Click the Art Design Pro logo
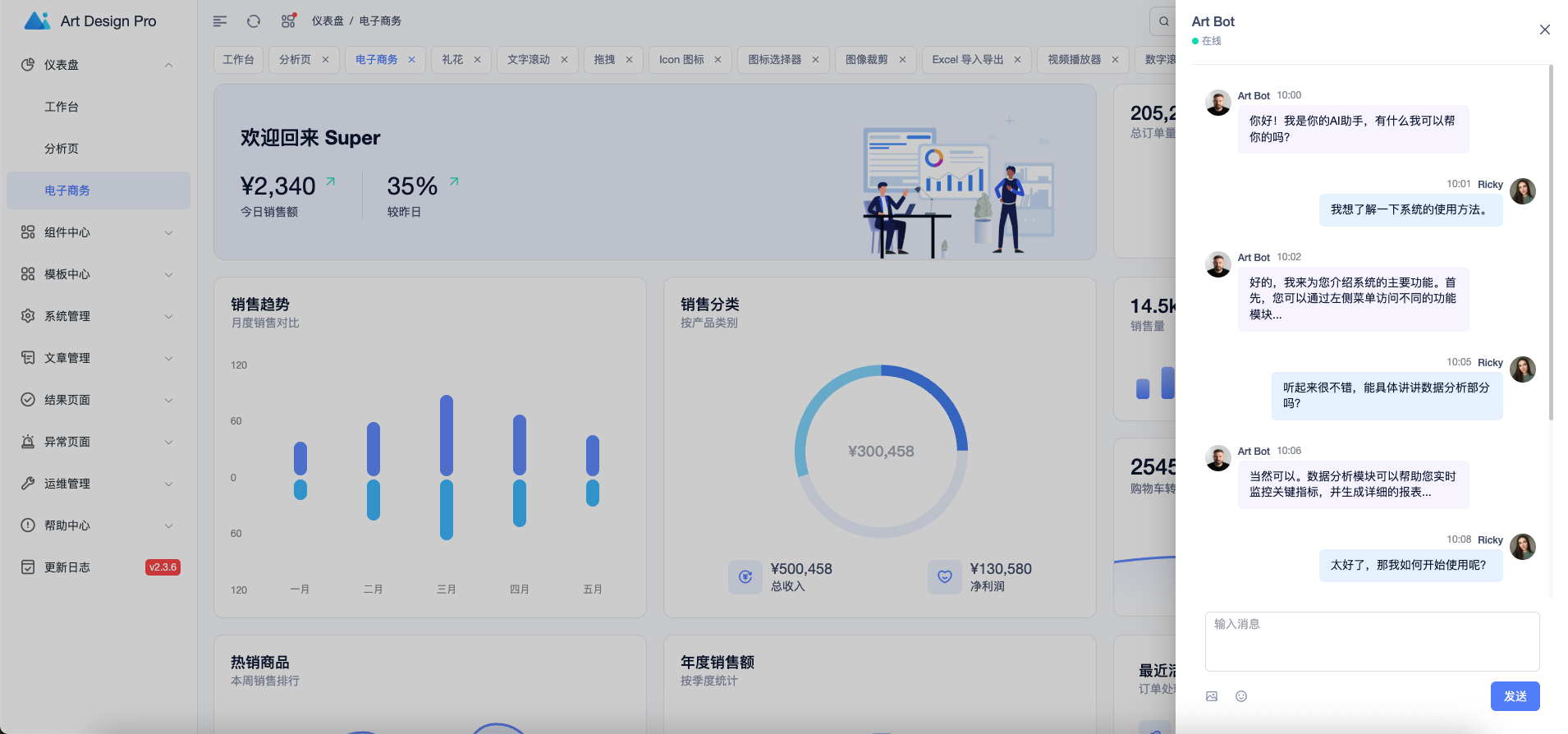 tap(38, 21)
